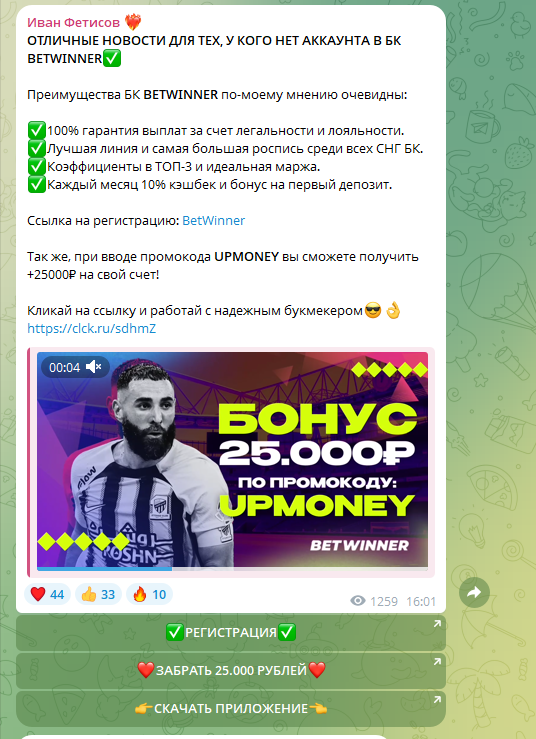Click ЗАБРАТЬ 25.000 РУБЛЕЙ button

click(x=231, y=670)
